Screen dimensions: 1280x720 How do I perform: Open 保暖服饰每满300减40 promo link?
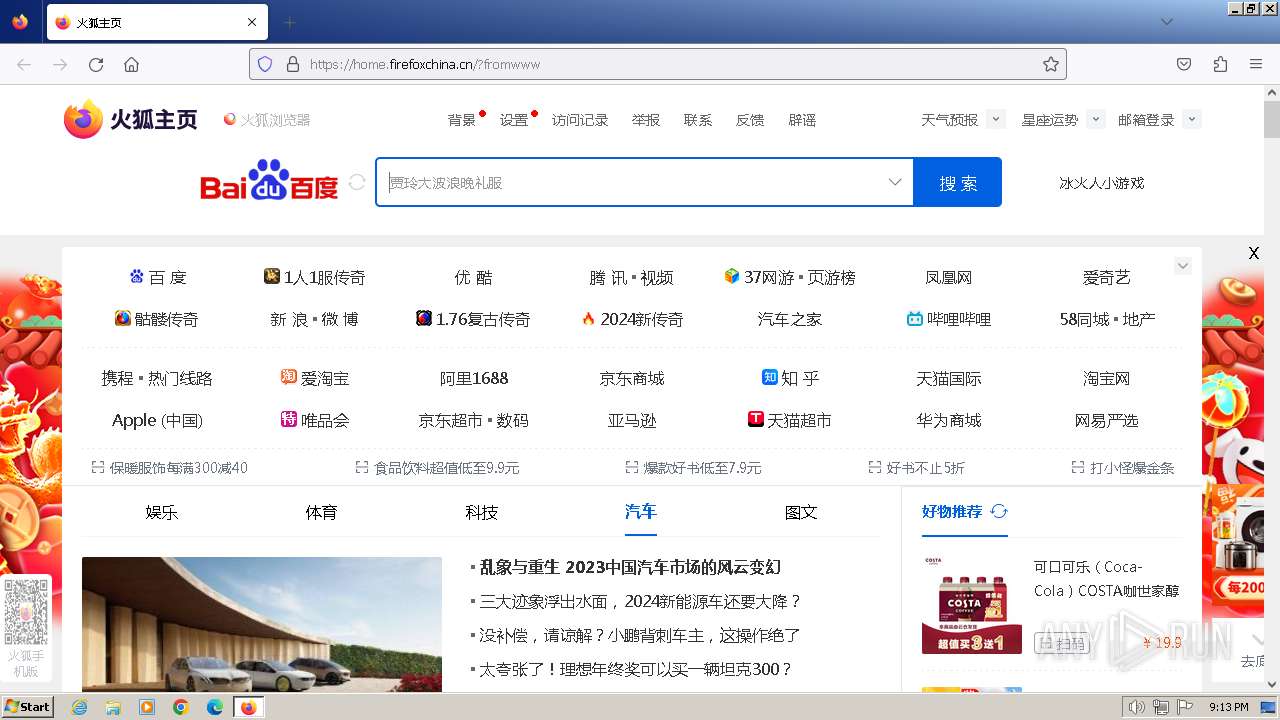click(169, 468)
